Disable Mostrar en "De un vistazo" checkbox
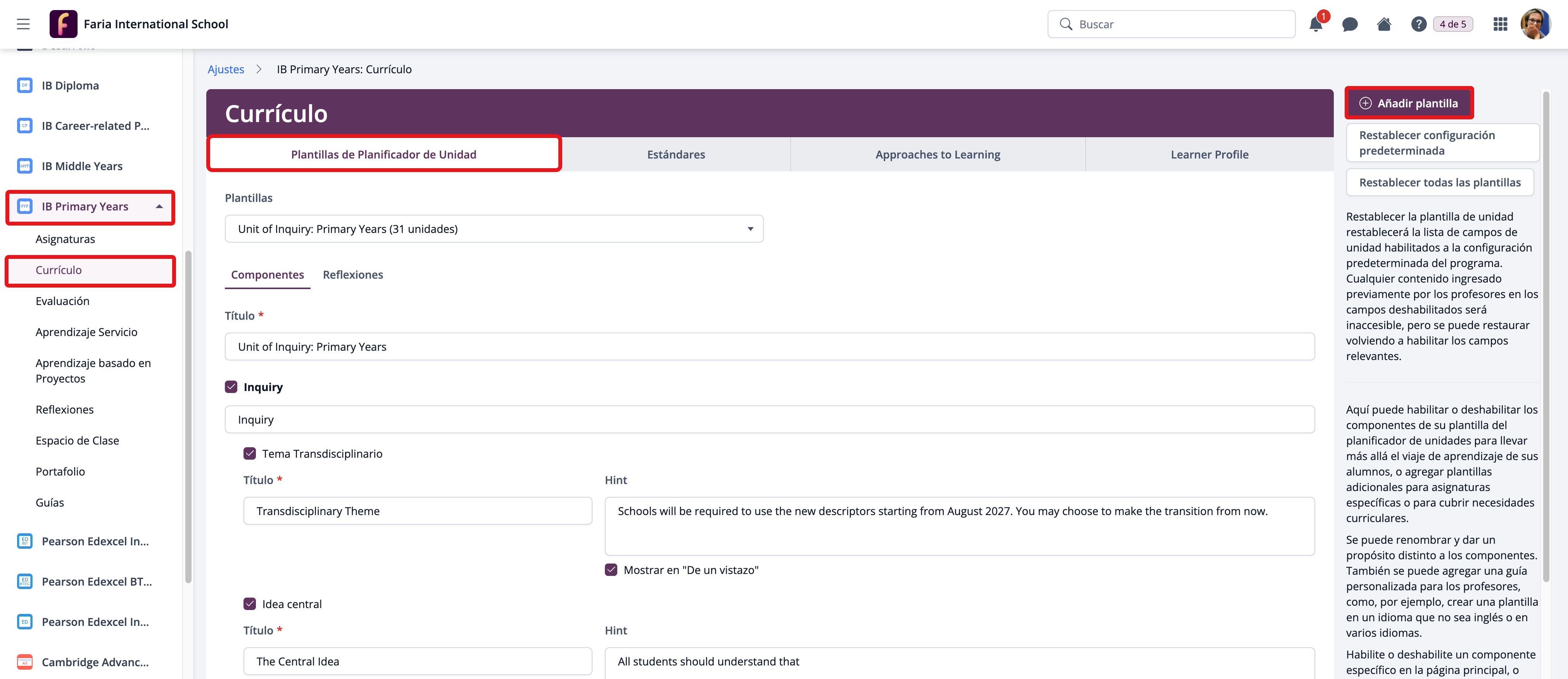Image resolution: width=1568 pixels, height=679 pixels. coord(611,569)
